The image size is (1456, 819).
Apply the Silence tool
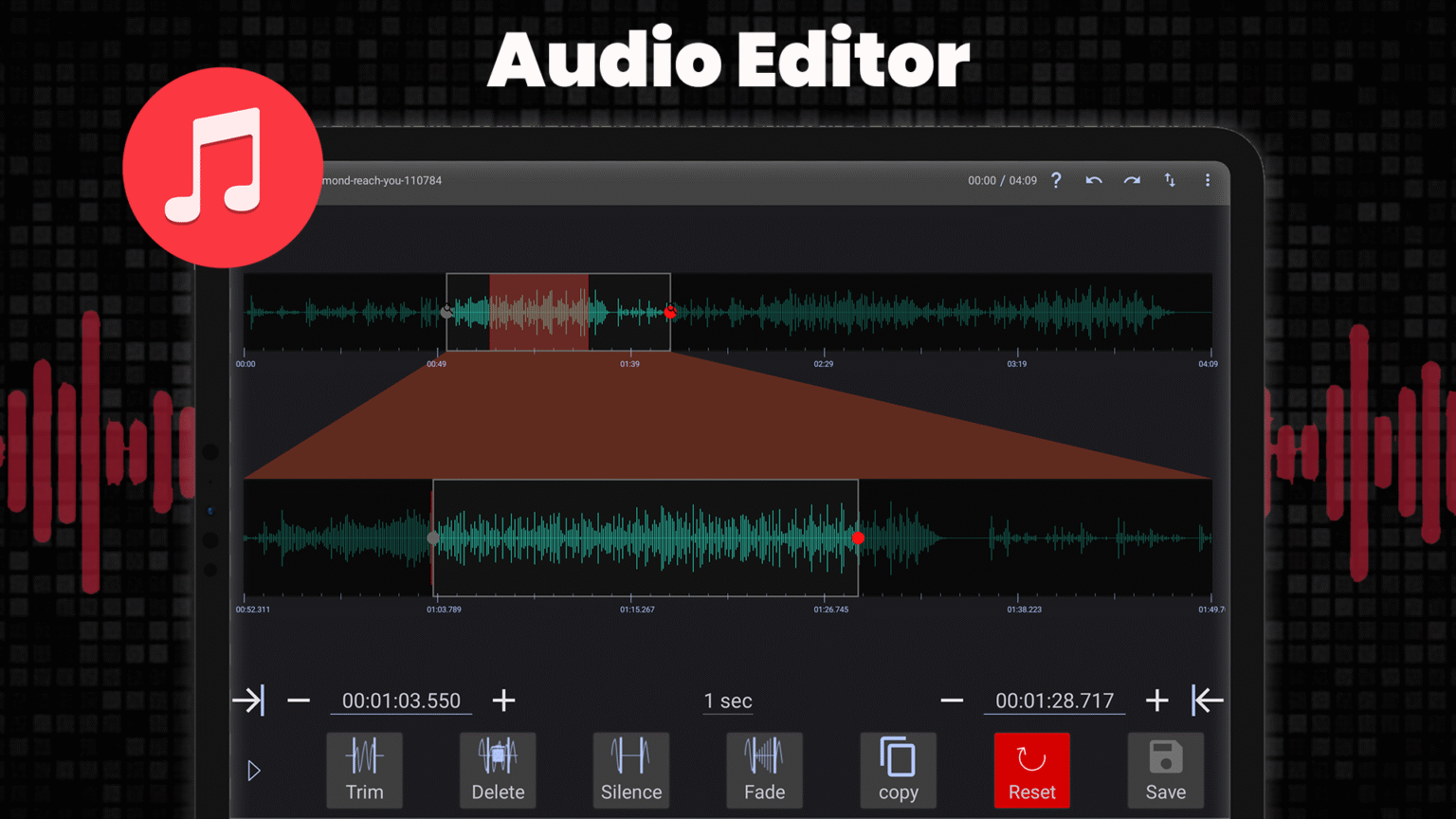(631, 770)
